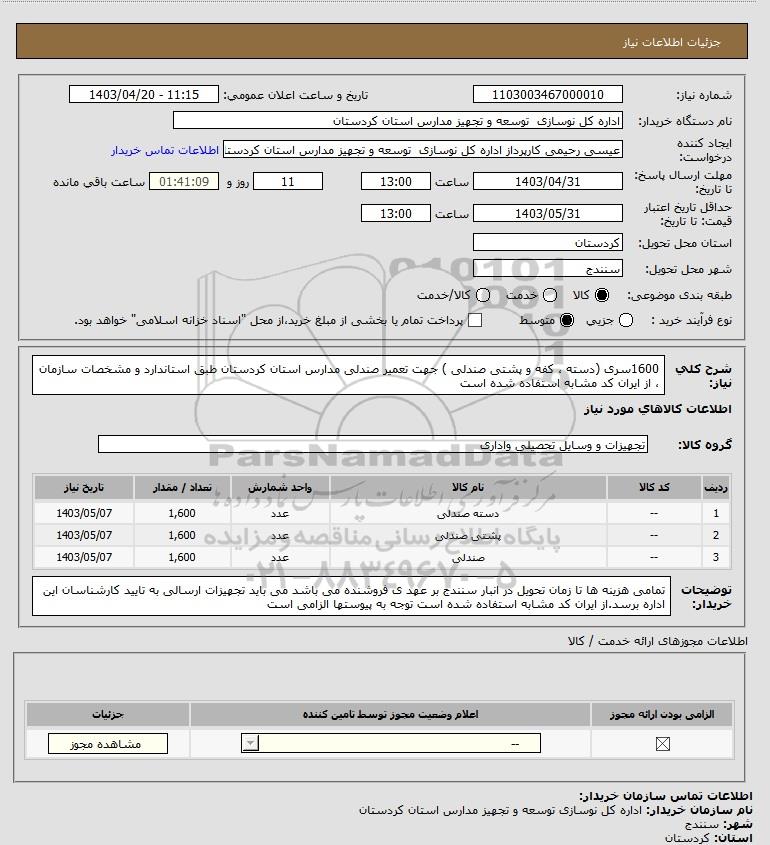Click the کد کالا column header
Viewport: 770px width, 845px height.
coord(654,487)
